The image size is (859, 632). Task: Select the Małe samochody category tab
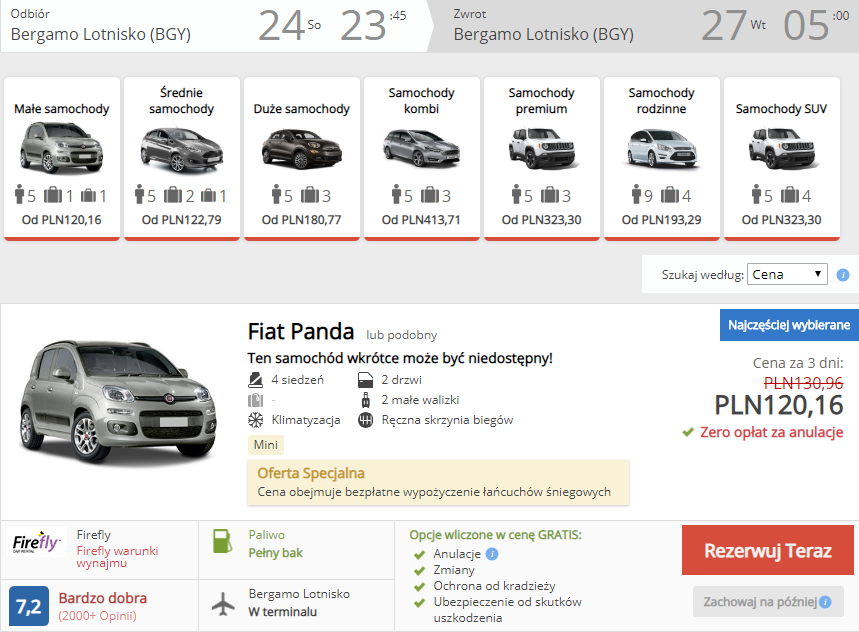(x=62, y=158)
